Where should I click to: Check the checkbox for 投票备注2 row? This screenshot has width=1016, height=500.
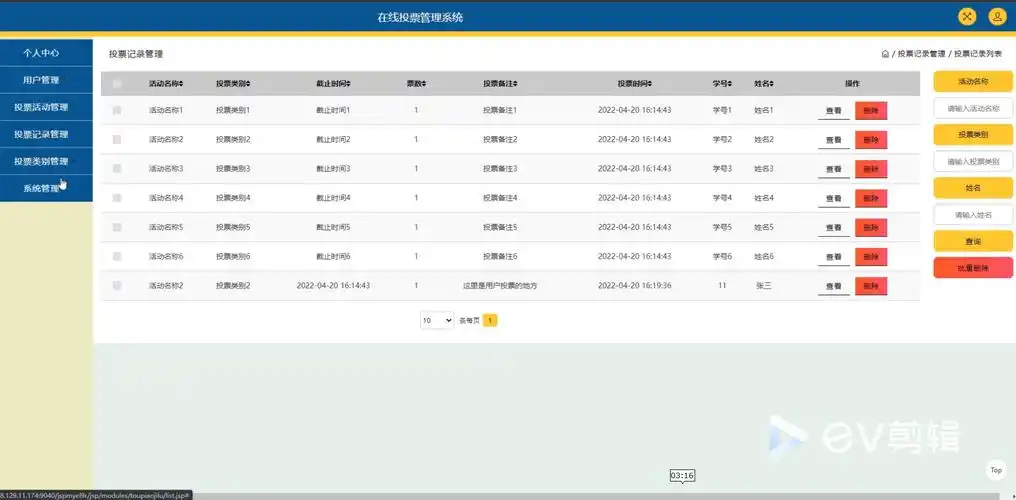click(x=117, y=139)
